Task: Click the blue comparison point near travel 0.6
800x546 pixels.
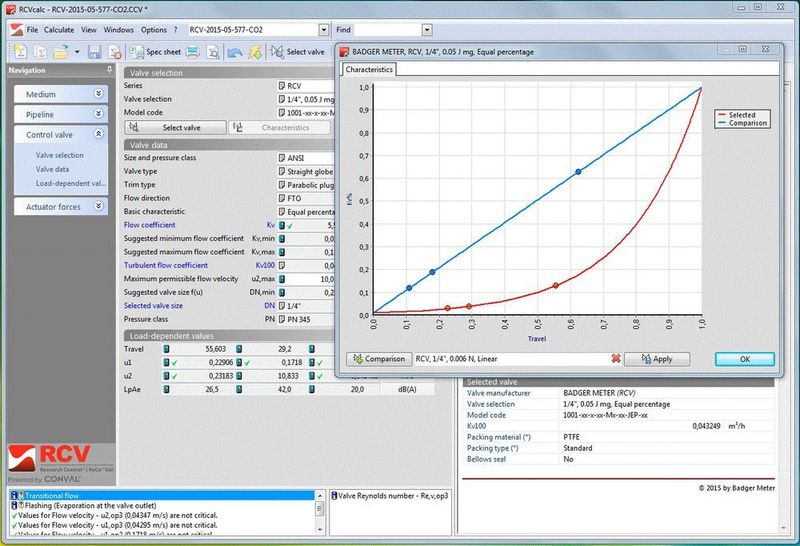Action: pos(578,172)
